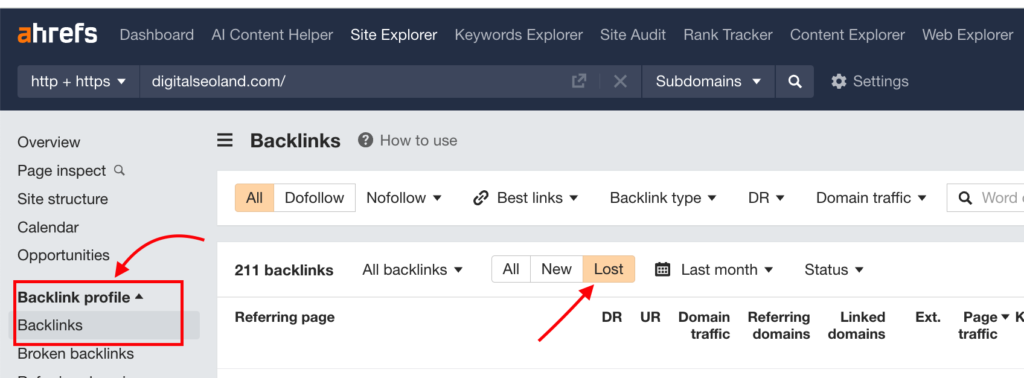Image resolution: width=1024 pixels, height=378 pixels.
Task: Show All backlinks toggle near New
Action: (511, 269)
